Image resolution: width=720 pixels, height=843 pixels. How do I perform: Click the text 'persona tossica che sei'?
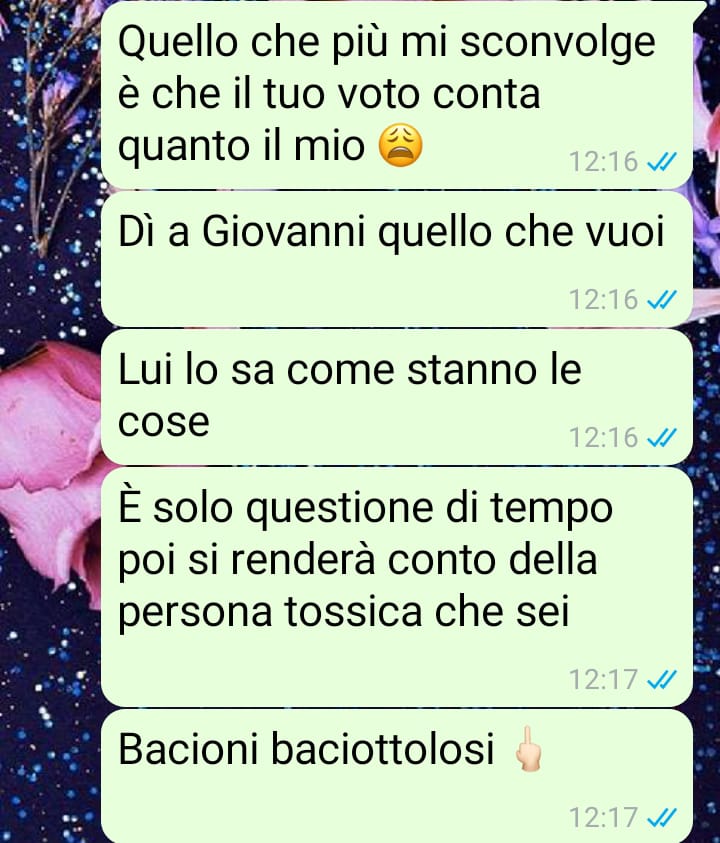click(x=343, y=613)
